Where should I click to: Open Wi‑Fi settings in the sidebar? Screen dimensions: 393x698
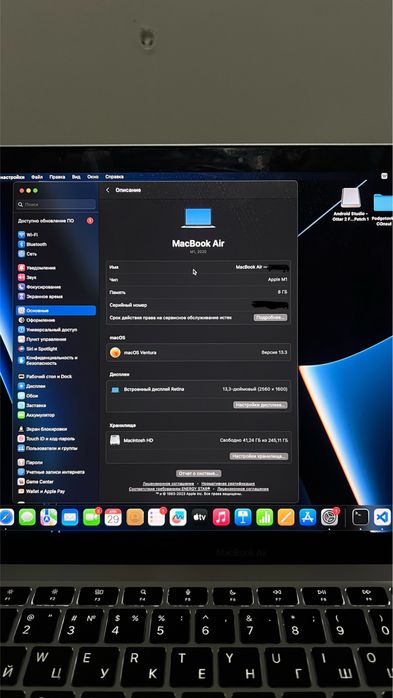(56, 235)
